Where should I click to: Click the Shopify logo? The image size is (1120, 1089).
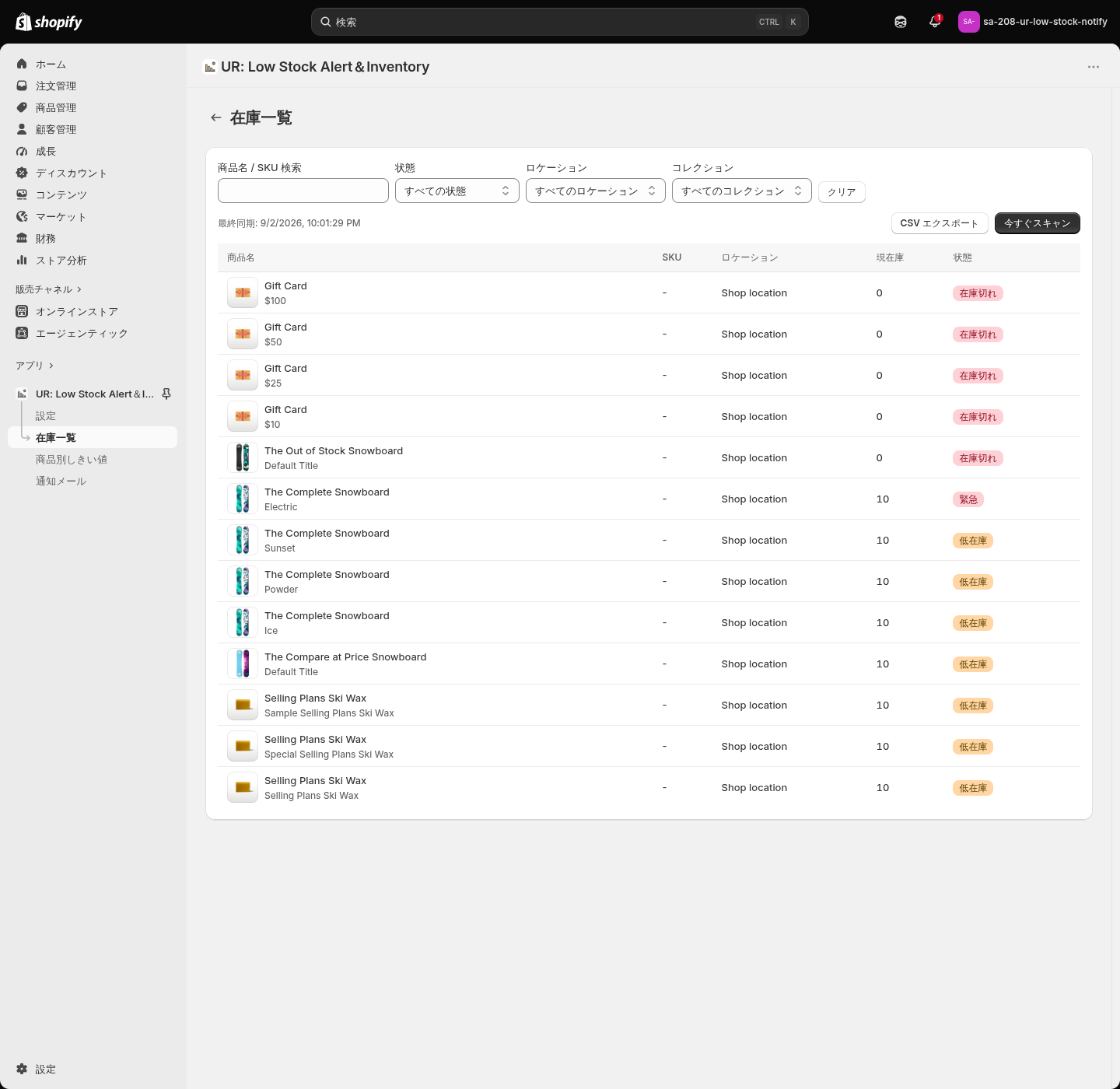click(x=49, y=22)
